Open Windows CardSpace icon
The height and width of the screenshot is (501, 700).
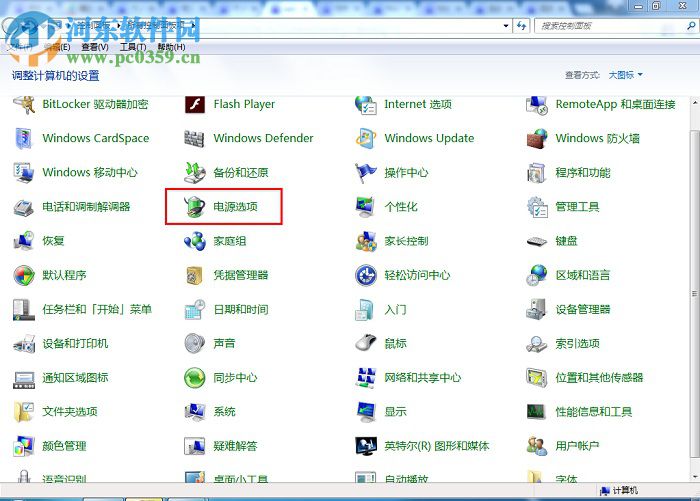coord(24,138)
